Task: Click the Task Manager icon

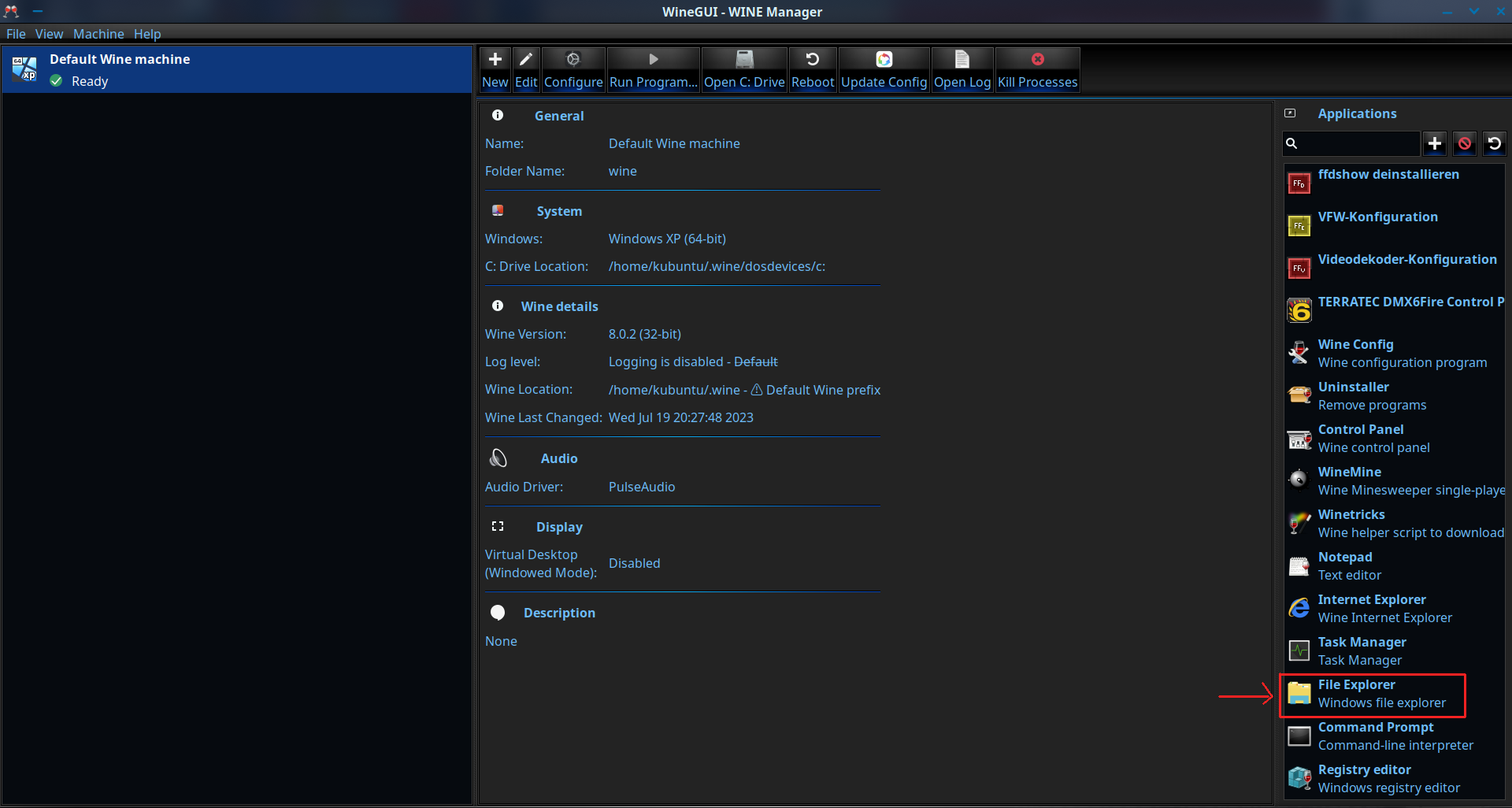Action: pyautogui.click(x=1299, y=650)
